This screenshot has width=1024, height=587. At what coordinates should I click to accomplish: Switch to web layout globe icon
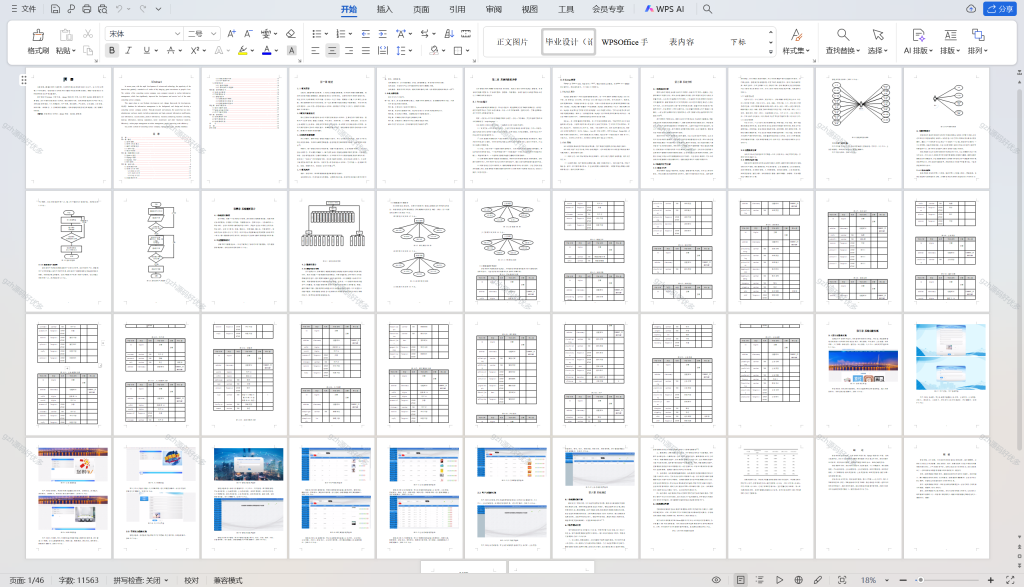tap(798, 580)
